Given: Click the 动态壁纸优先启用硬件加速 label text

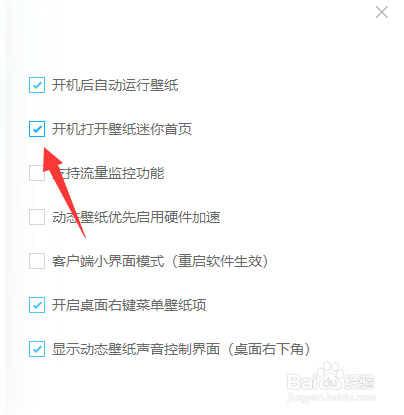Looking at the screenshot, I should (136, 217).
